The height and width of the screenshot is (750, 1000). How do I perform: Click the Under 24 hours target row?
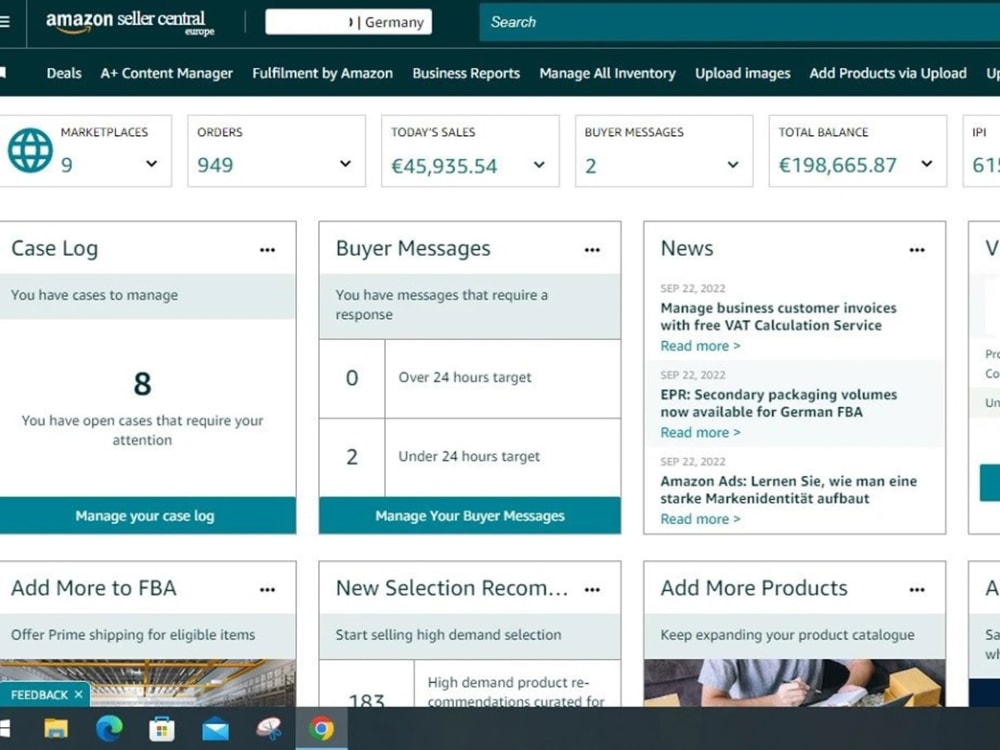pos(470,457)
